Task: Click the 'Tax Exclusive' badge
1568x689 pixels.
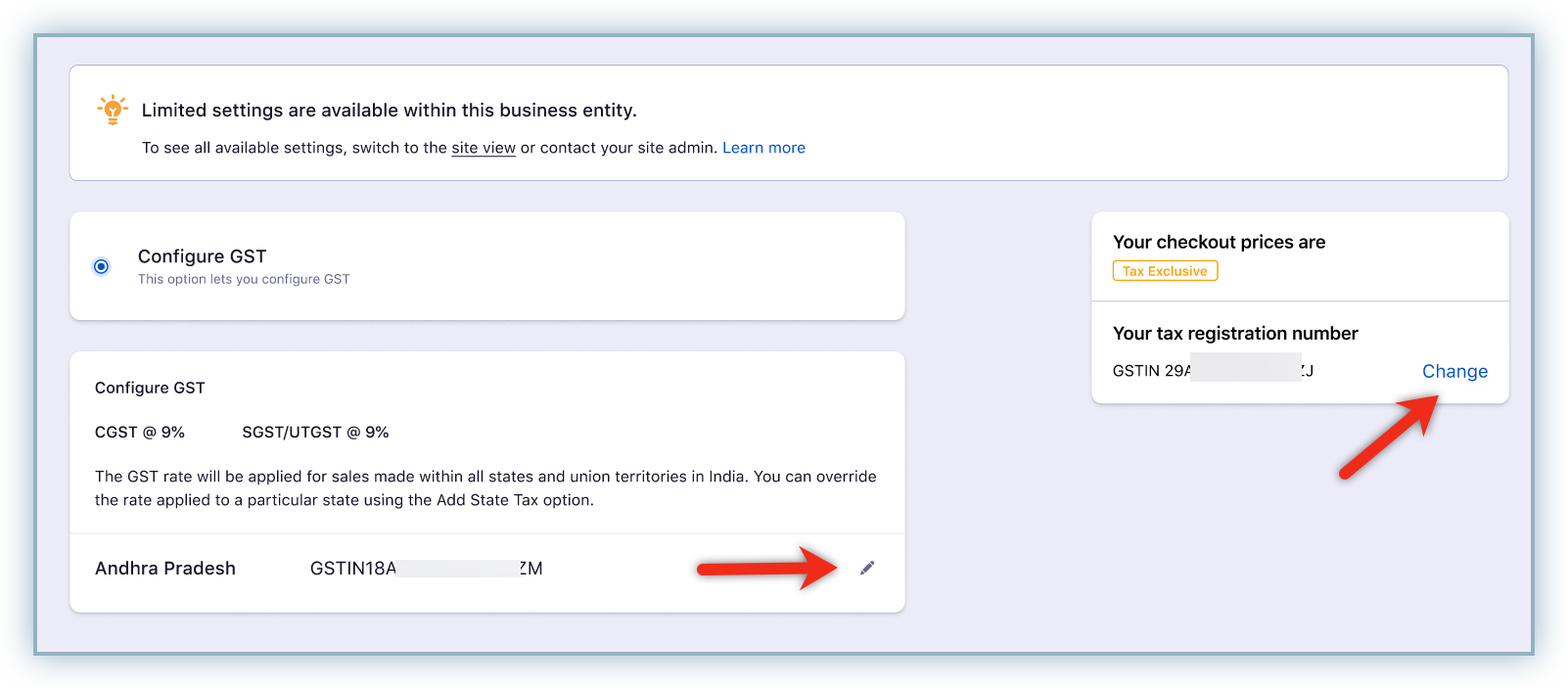Action: click(1165, 271)
